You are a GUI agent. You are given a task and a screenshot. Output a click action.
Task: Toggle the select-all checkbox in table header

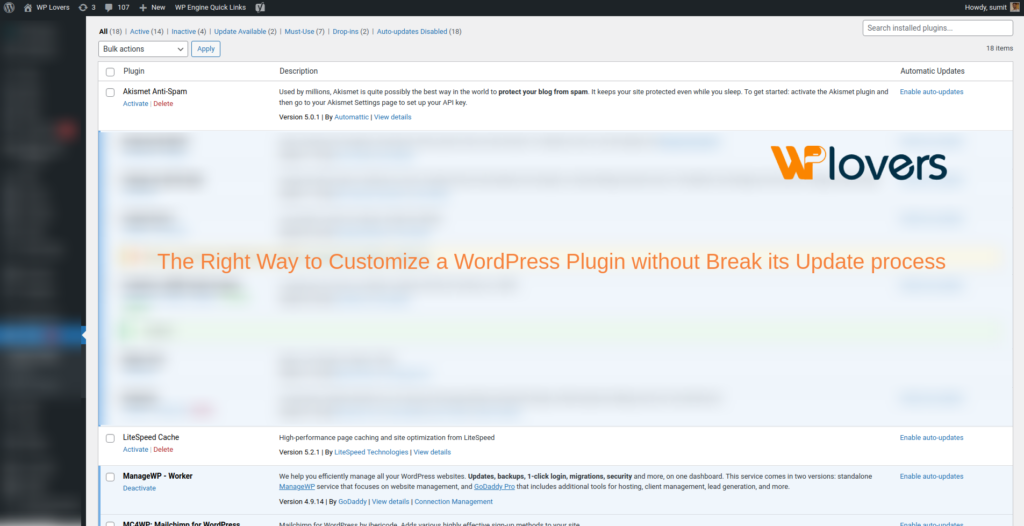click(x=110, y=72)
